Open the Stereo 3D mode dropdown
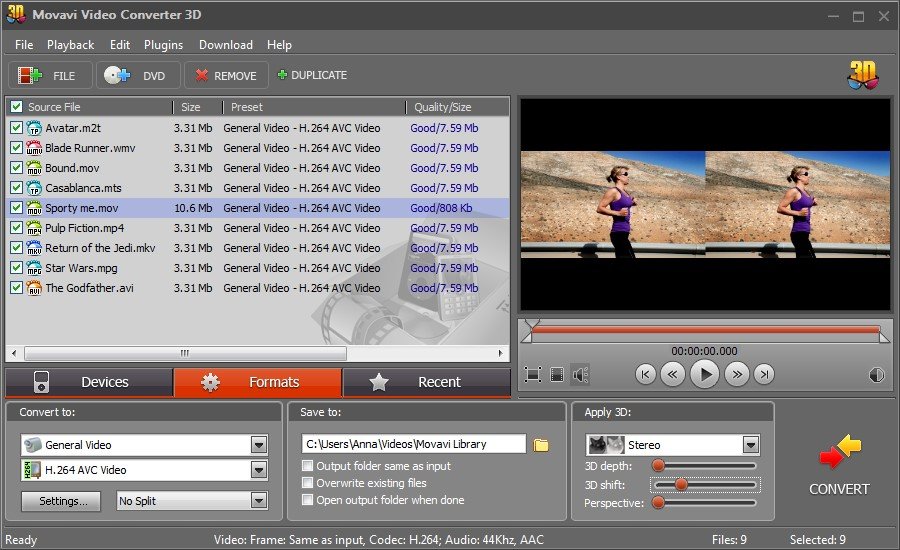 [751, 445]
